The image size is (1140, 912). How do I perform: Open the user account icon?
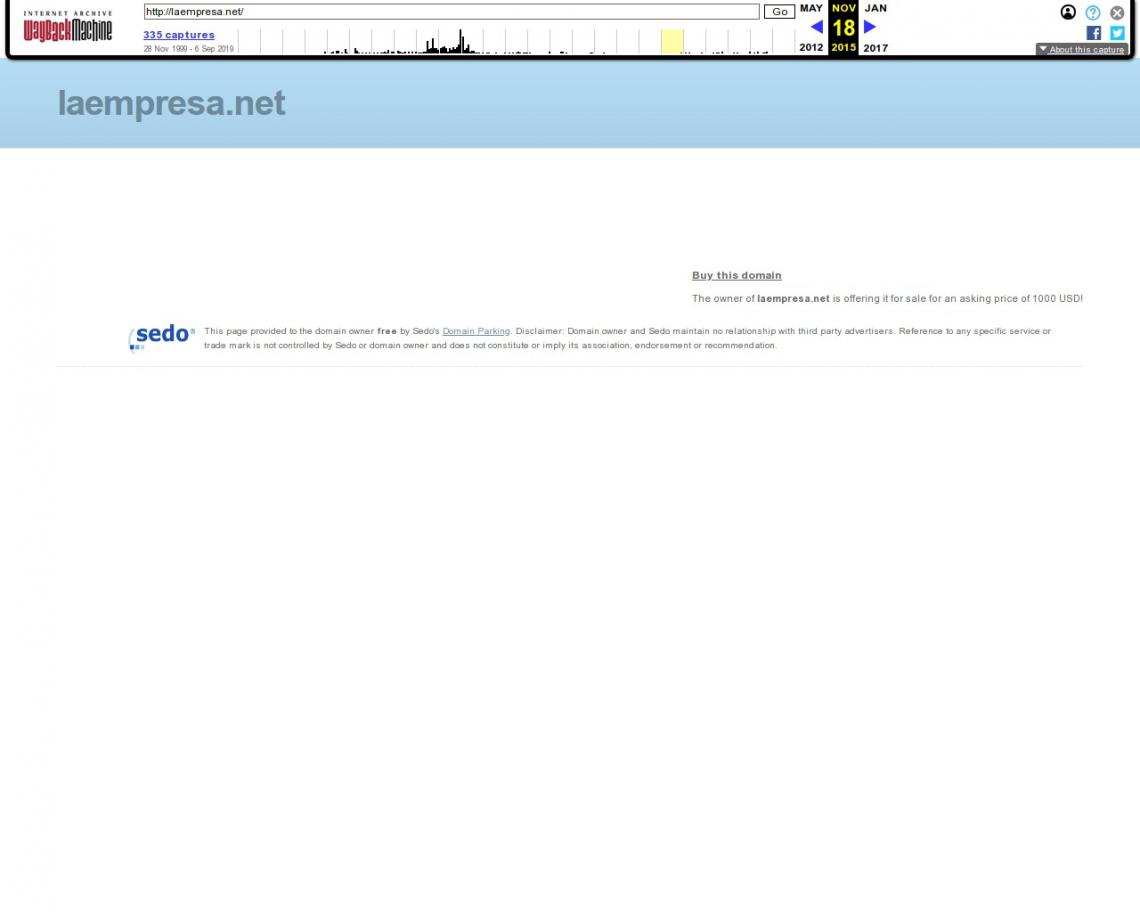(1067, 12)
